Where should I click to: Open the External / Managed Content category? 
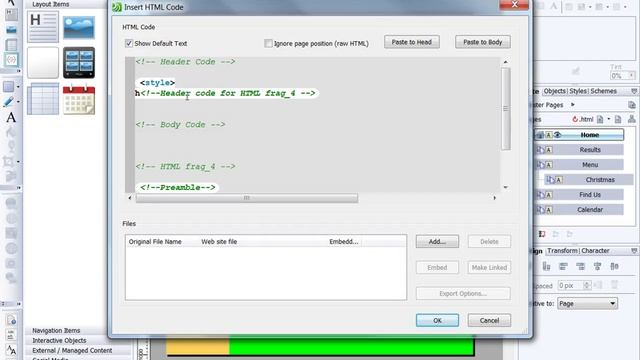[72, 351]
